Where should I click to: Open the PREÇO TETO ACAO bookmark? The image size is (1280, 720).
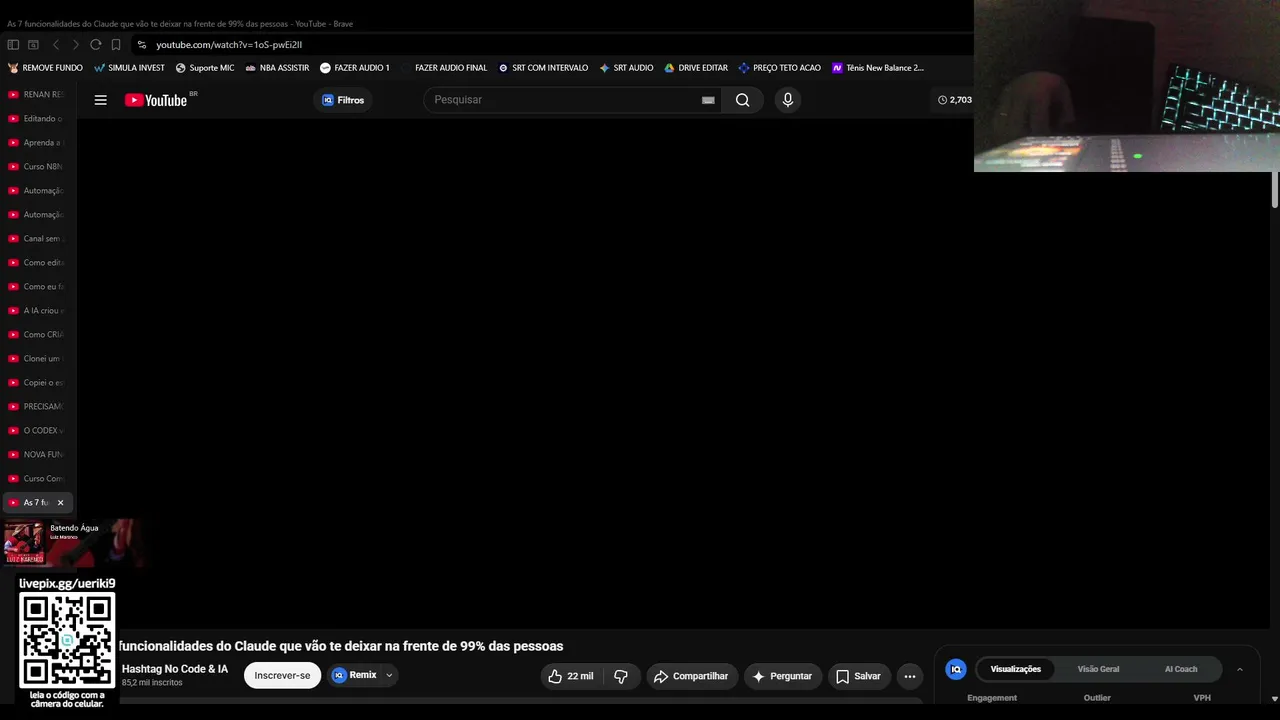(x=779, y=68)
